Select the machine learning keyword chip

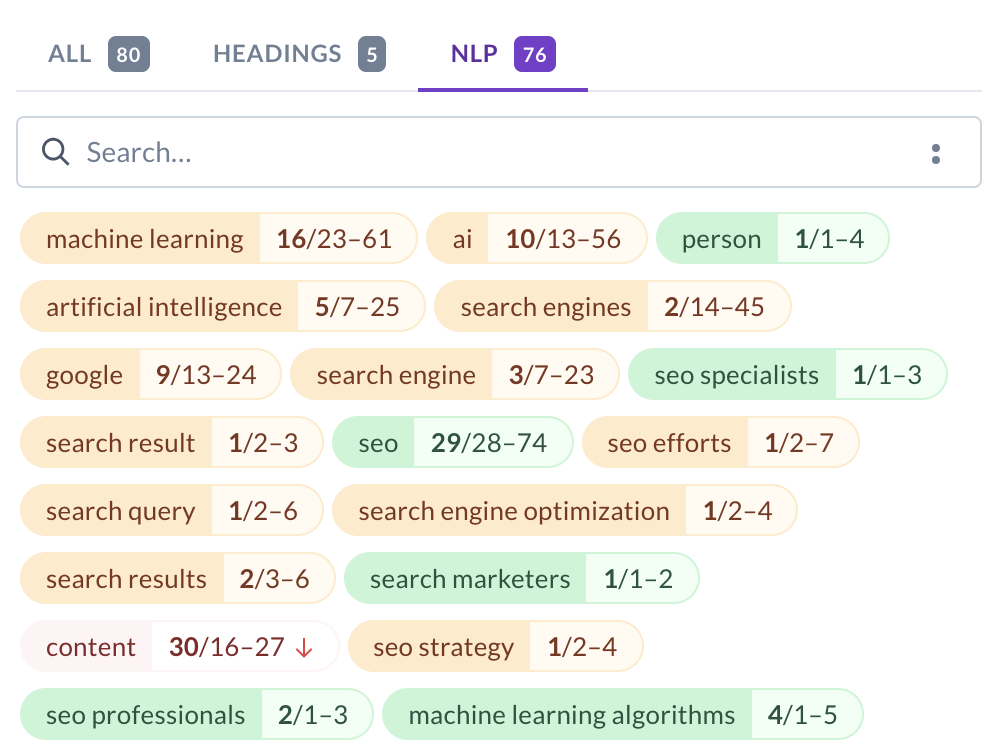pos(143,239)
